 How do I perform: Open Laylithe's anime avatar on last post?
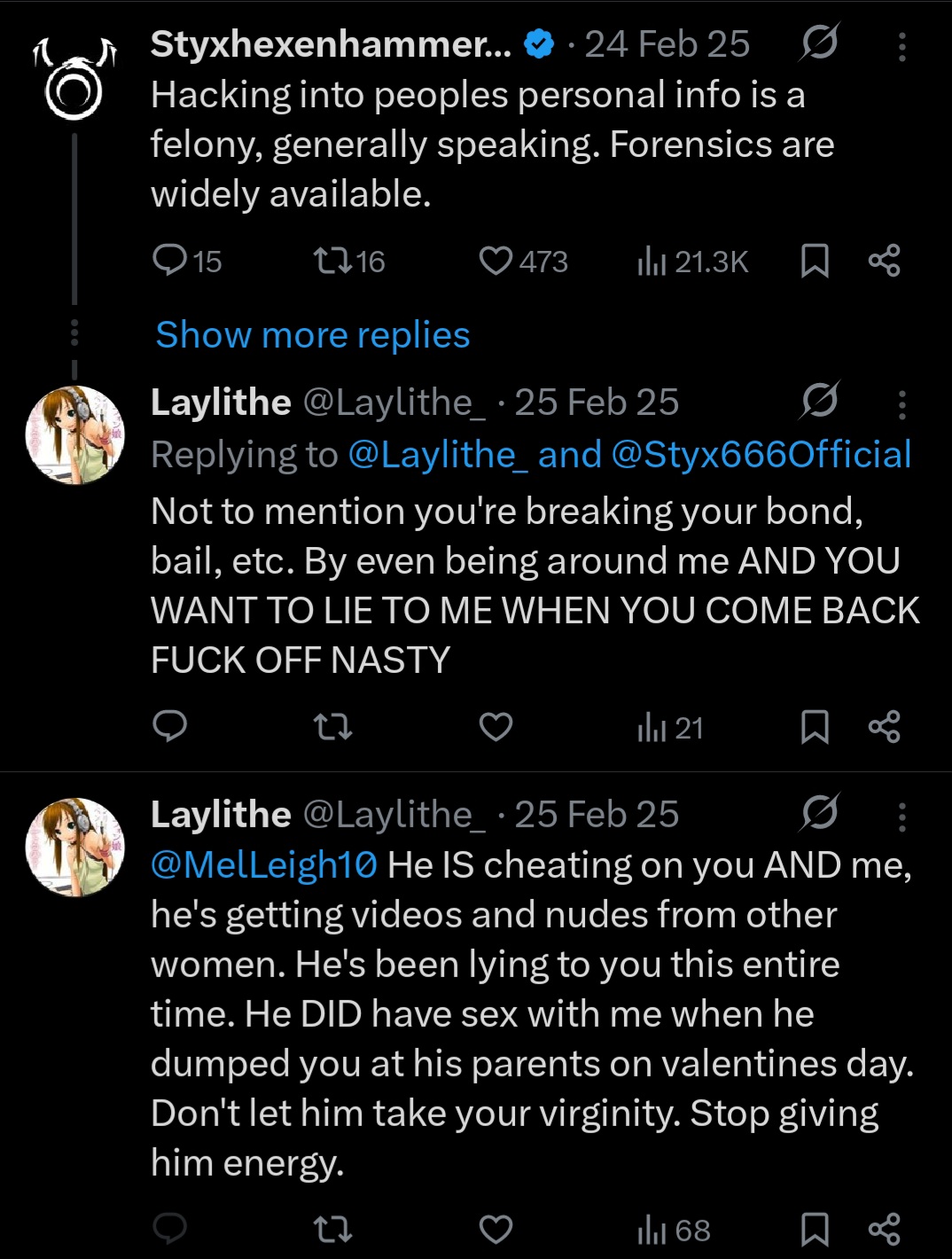tap(74, 847)
